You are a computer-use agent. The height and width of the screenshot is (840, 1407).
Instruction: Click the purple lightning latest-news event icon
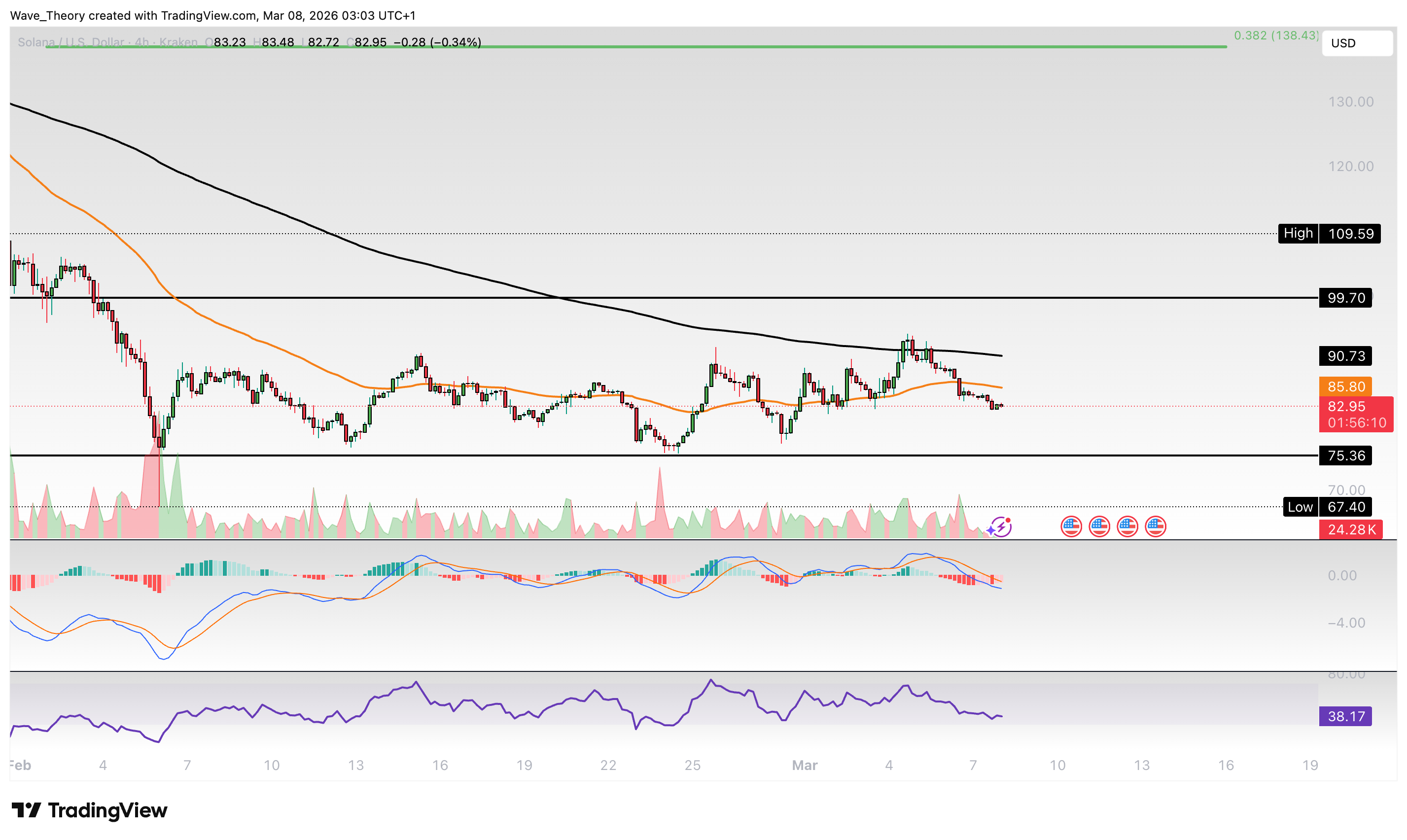point(1002,526)
